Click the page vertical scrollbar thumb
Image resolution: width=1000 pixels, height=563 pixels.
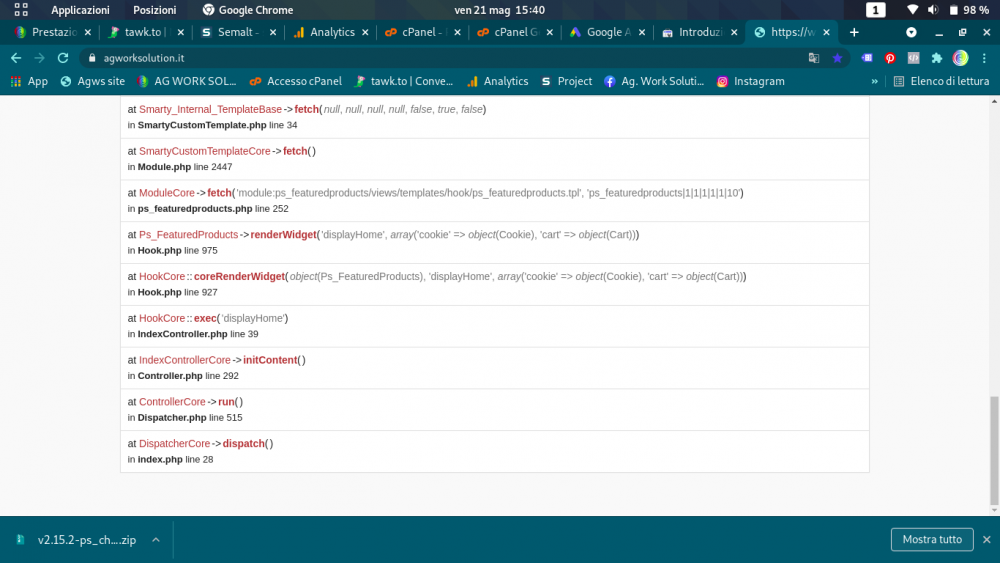[994, 450]
